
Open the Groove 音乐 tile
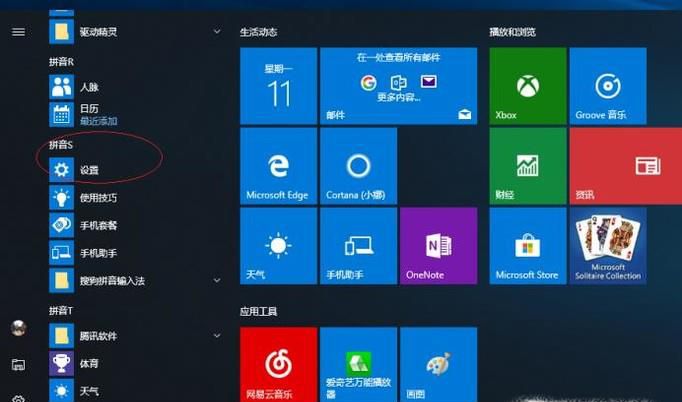pos(607,86)
